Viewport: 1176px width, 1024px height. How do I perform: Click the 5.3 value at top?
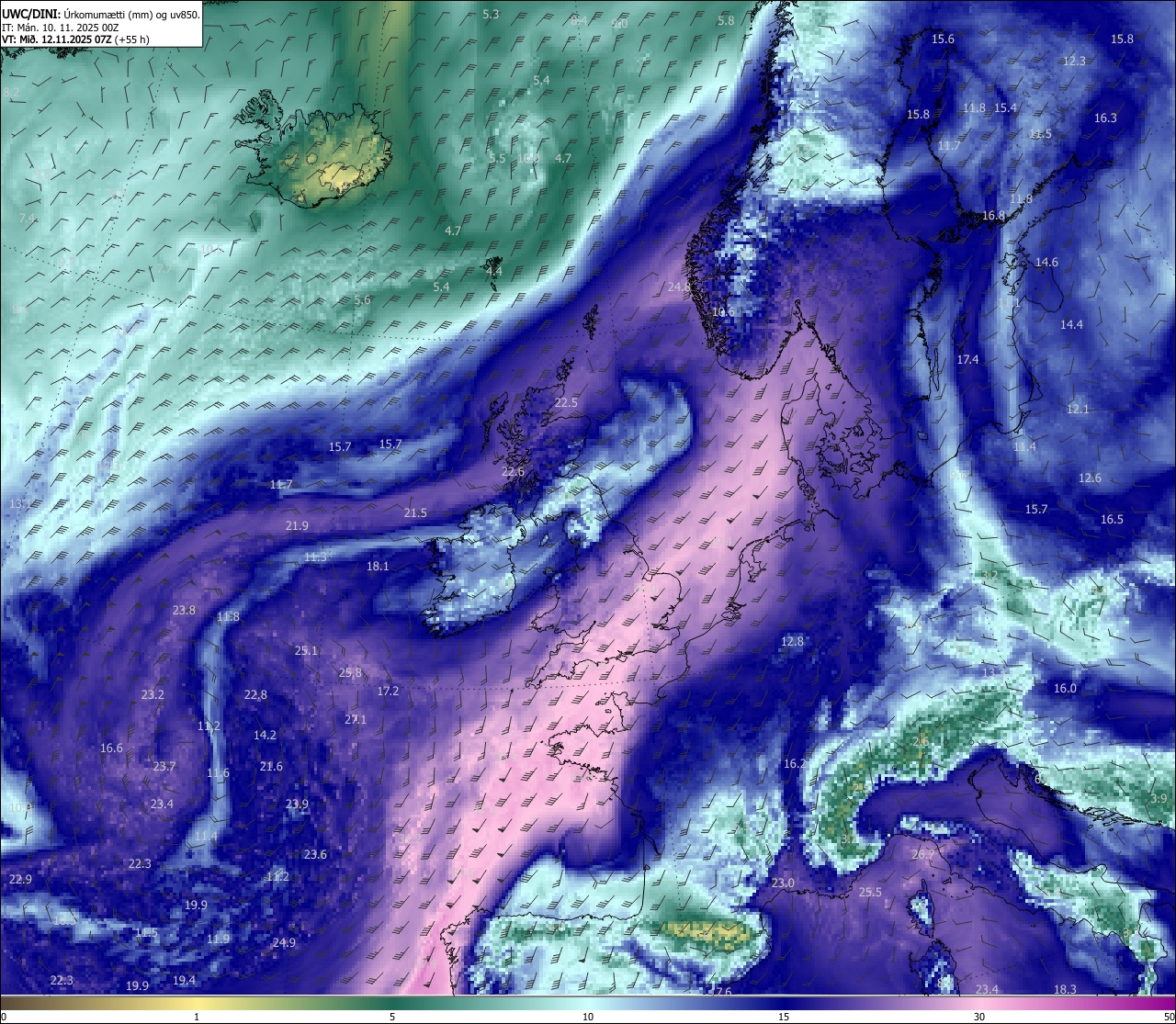coord(491,15)
